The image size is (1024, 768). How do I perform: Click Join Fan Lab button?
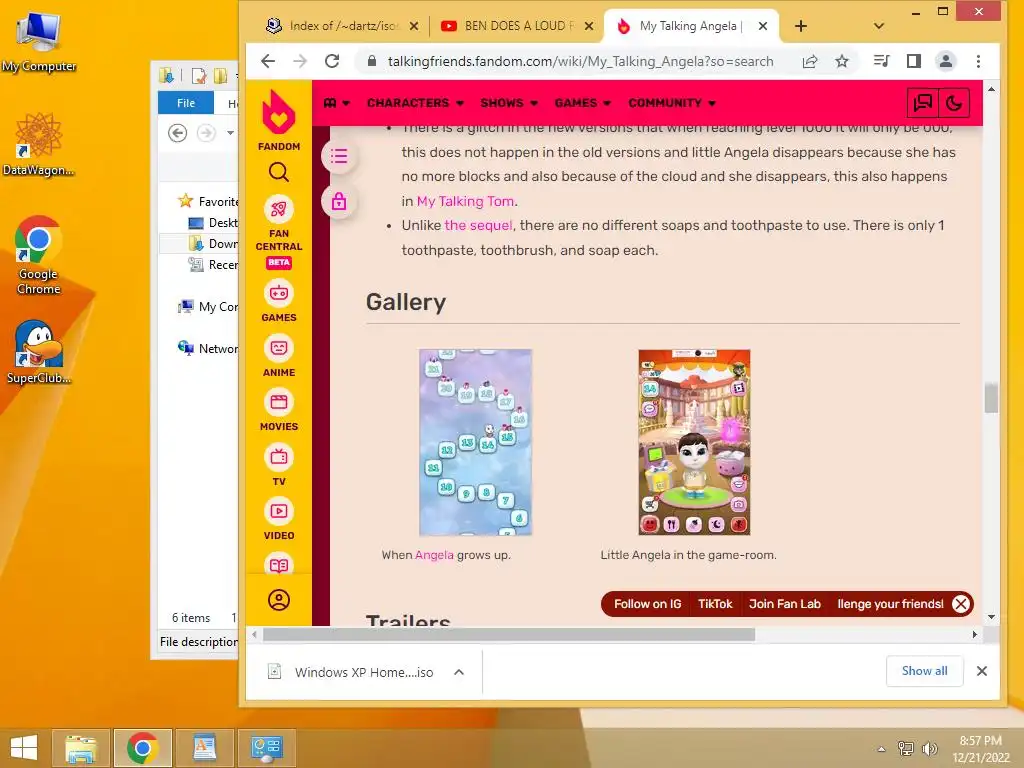[x=784, y=604]
